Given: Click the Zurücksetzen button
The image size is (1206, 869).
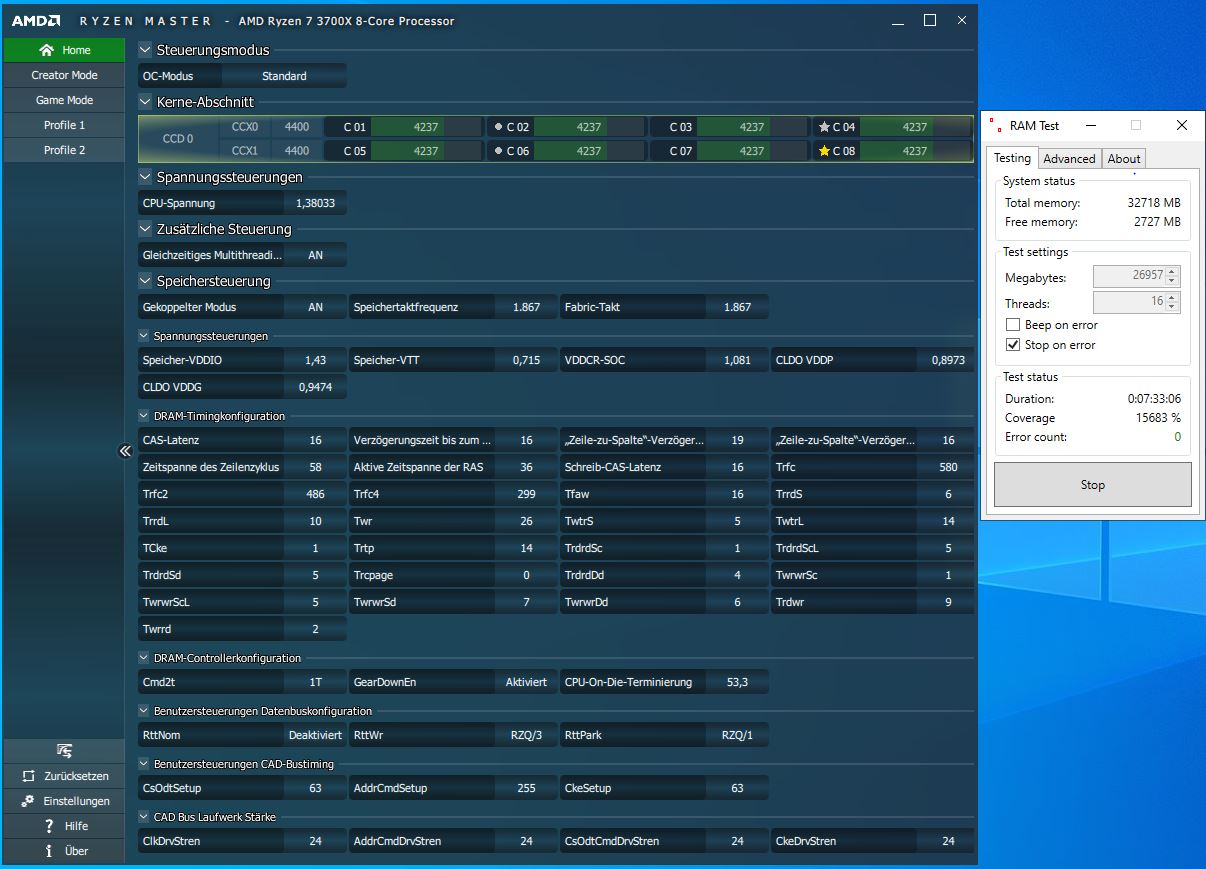Looking at the screenshot, I should coord(64,776).
